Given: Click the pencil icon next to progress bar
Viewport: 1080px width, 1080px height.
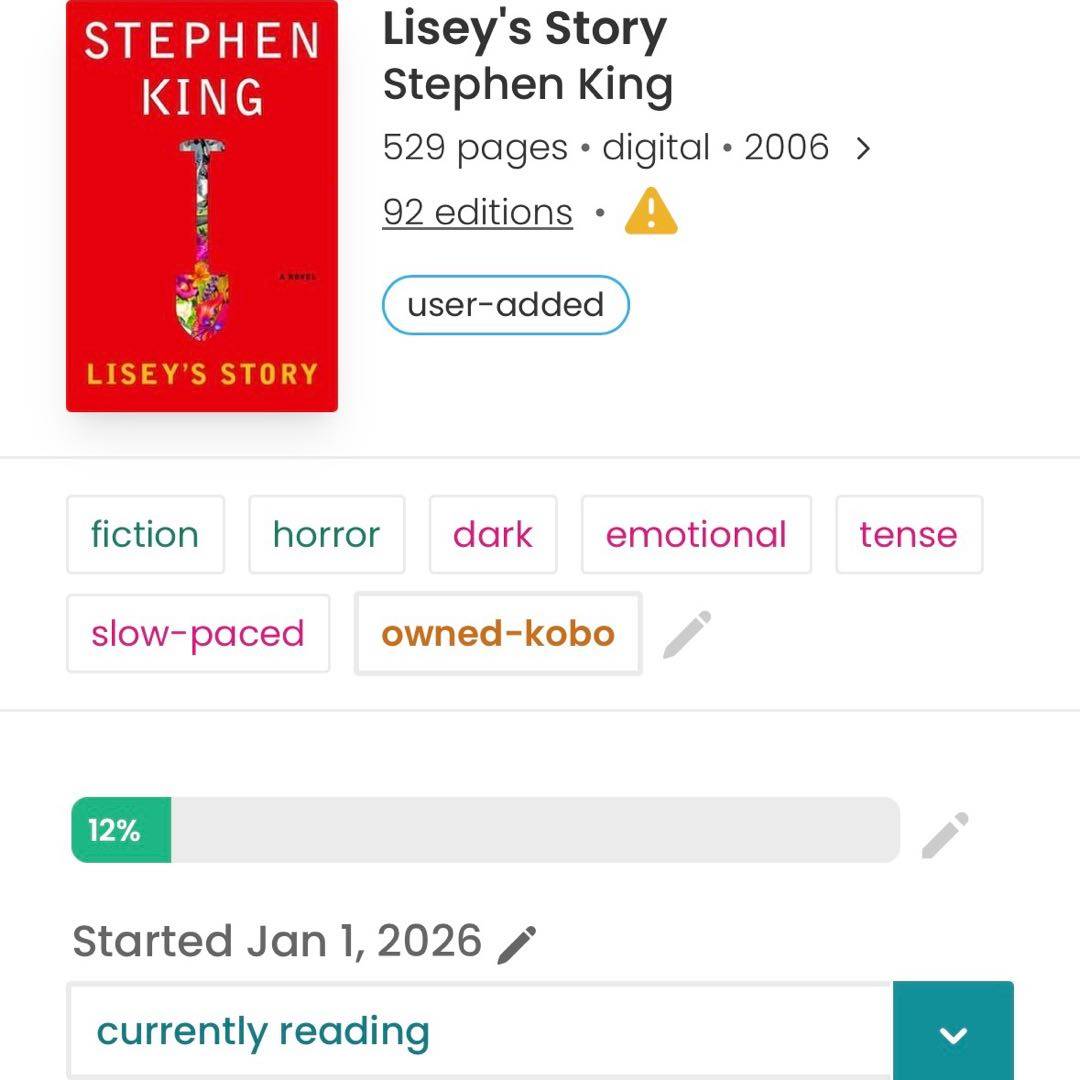Looking at the screenshot, I should (x=944, y=835).
